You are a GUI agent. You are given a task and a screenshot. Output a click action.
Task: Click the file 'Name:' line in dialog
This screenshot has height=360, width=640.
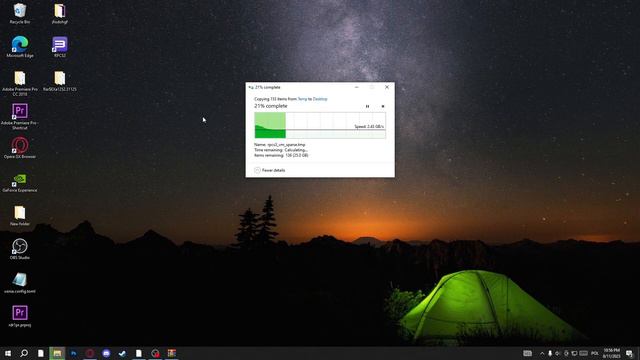pos(280,144)
